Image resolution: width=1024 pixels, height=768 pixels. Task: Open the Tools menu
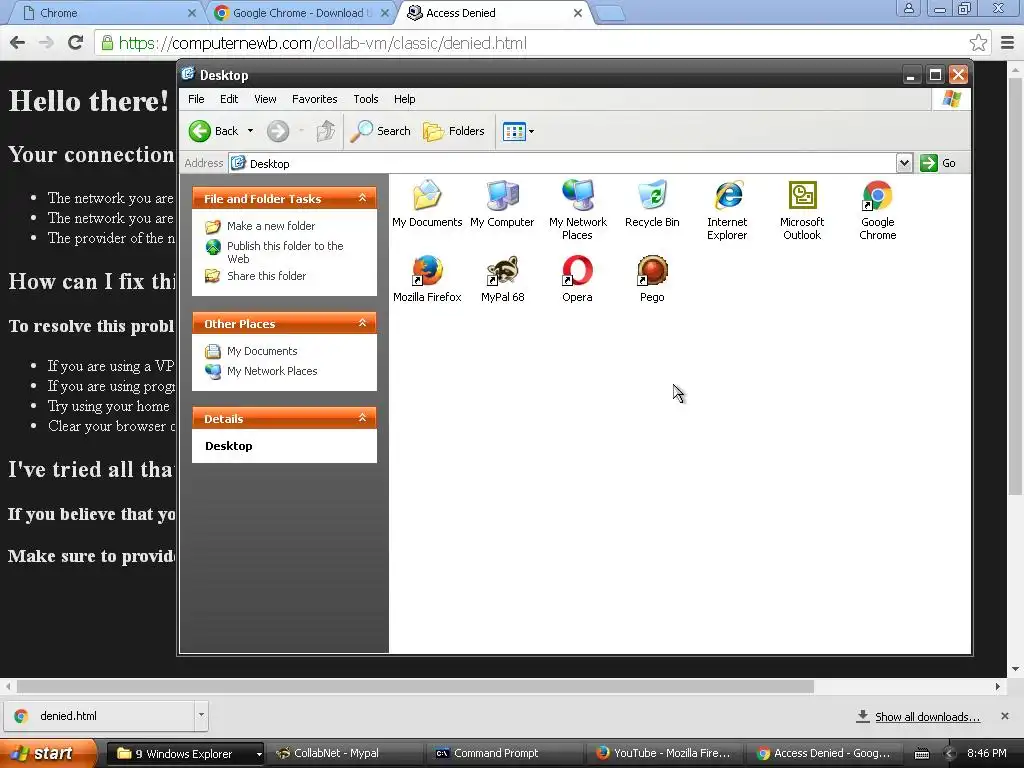(x=366, y=99)
